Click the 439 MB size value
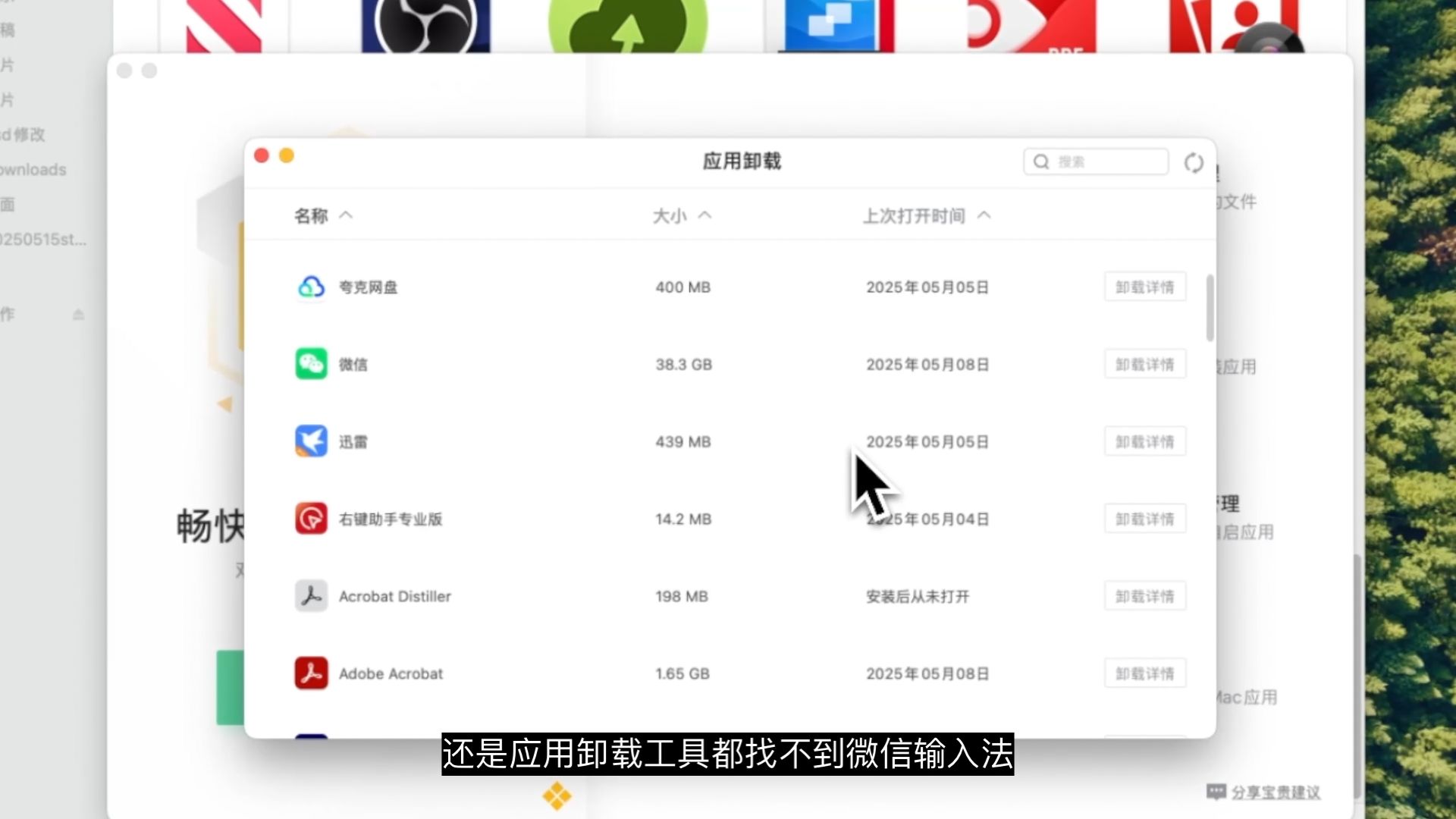 tap(683, 441)
